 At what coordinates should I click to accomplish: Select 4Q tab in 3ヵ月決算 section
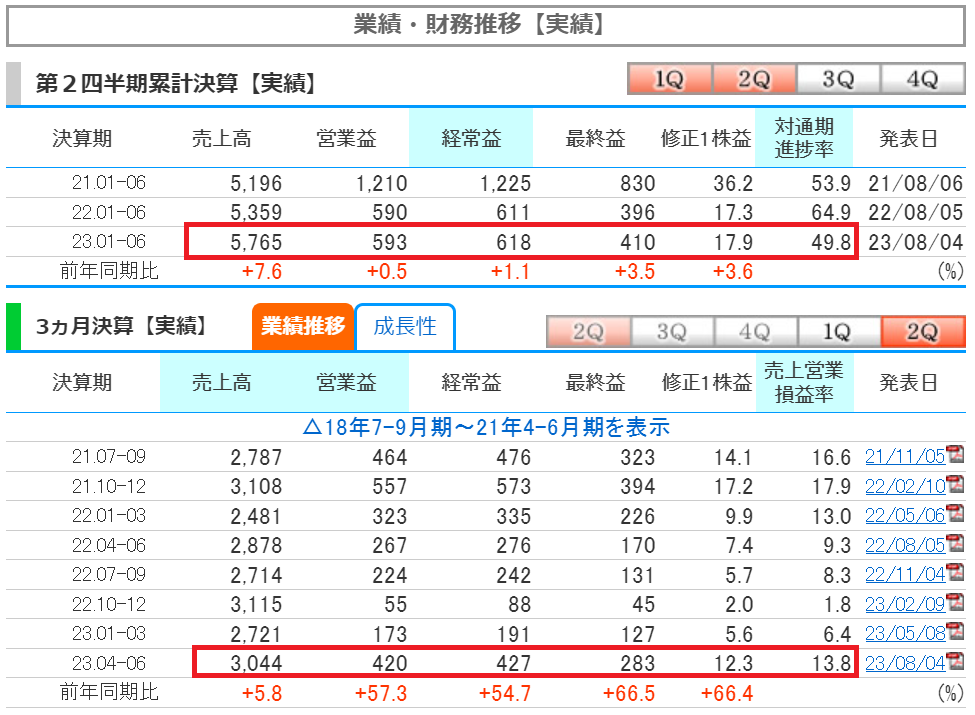756,331
